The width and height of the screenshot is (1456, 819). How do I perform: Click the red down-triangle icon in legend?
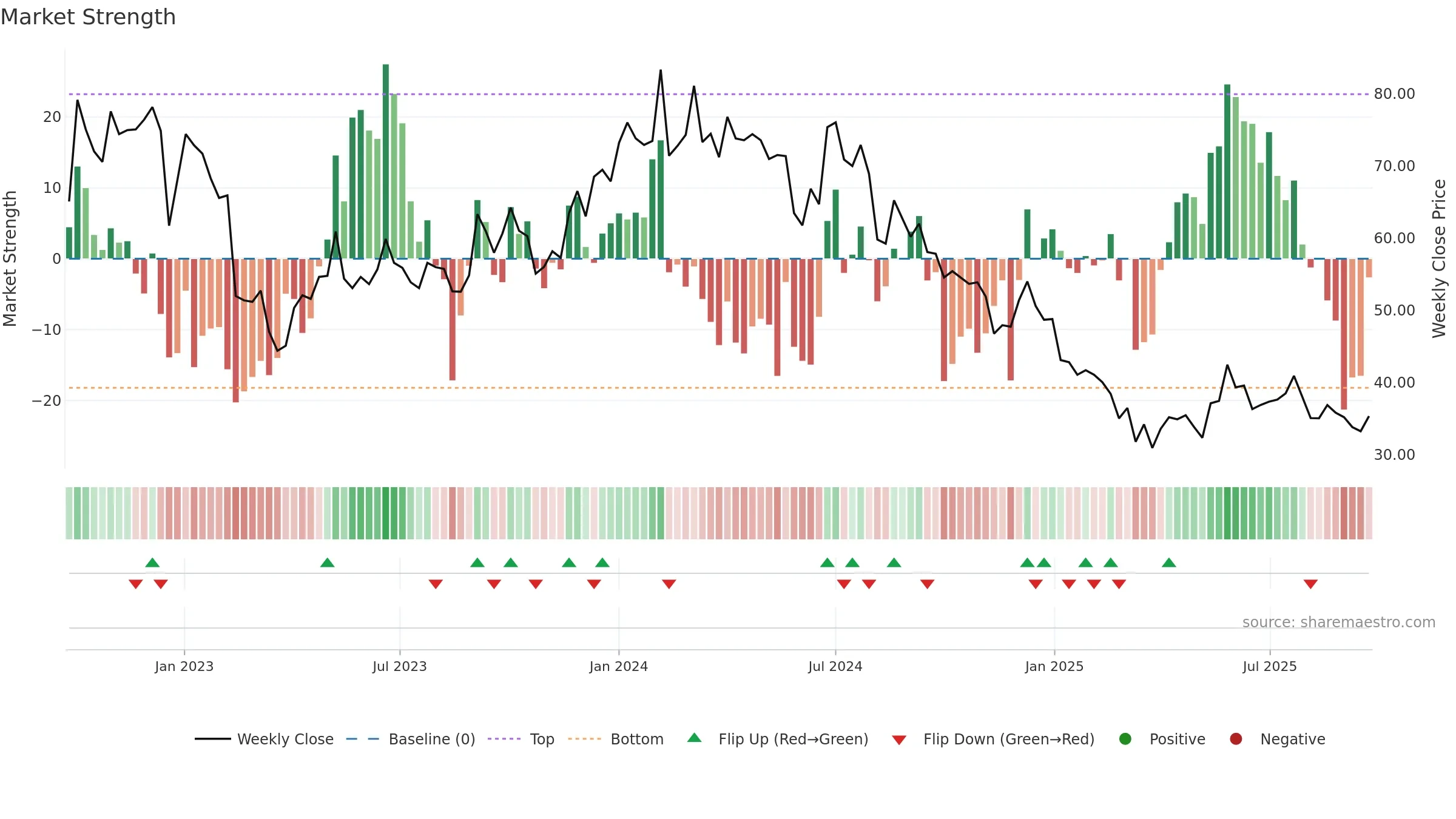(899, 740)
